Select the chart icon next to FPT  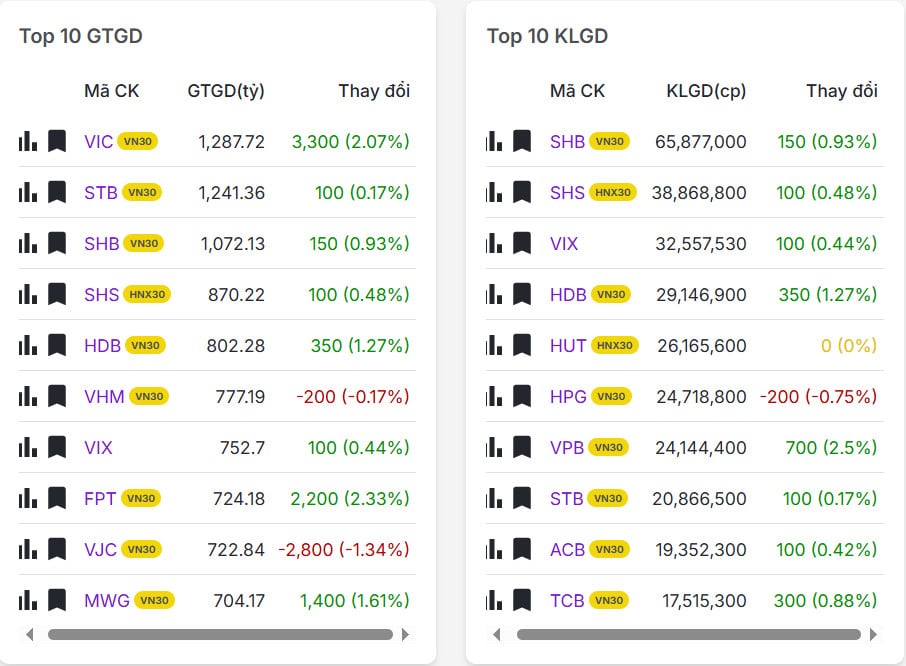(x=27, y=498)
